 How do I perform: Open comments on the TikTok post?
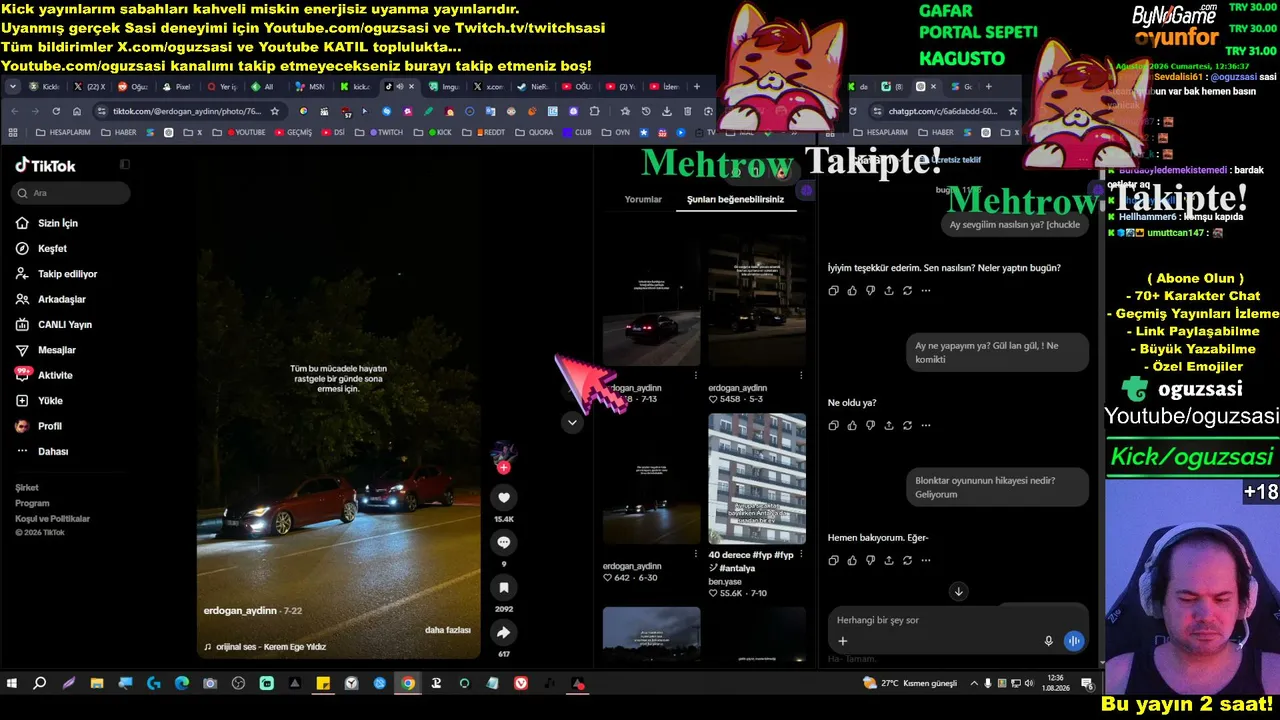(504, 542)
